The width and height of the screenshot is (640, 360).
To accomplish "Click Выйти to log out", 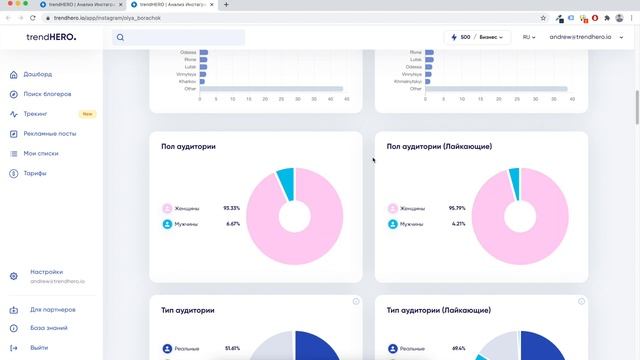I will coord(39,348).
